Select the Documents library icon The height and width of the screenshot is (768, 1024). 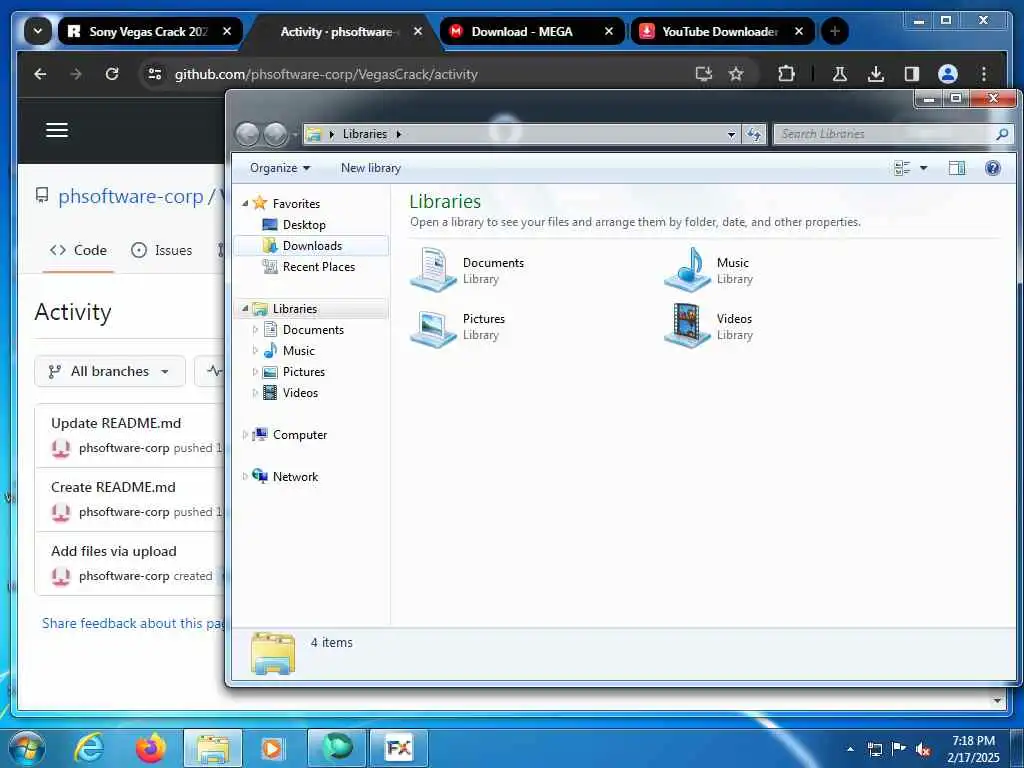pos(433,268)
